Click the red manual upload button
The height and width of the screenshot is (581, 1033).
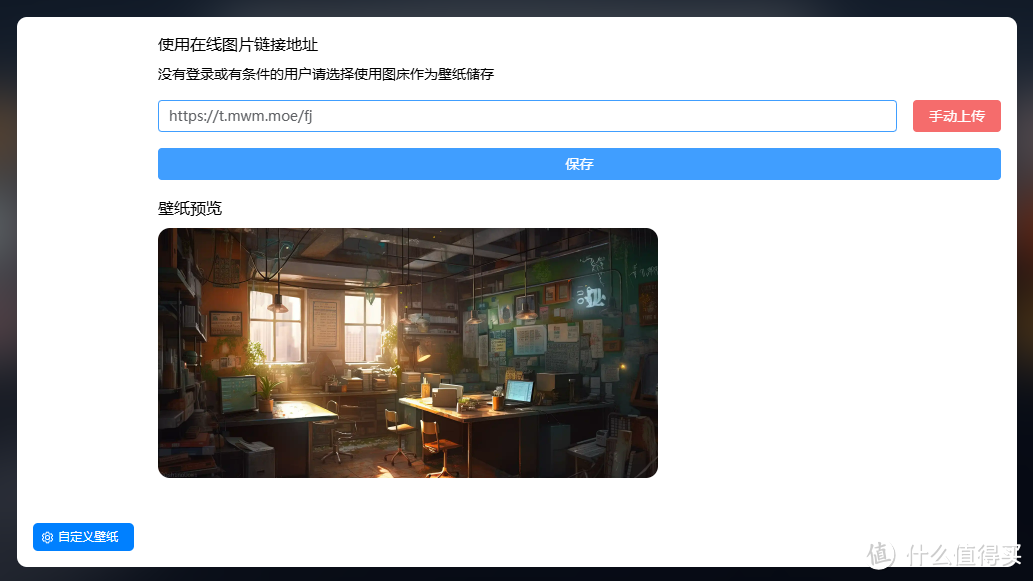(x=956, y=116)
